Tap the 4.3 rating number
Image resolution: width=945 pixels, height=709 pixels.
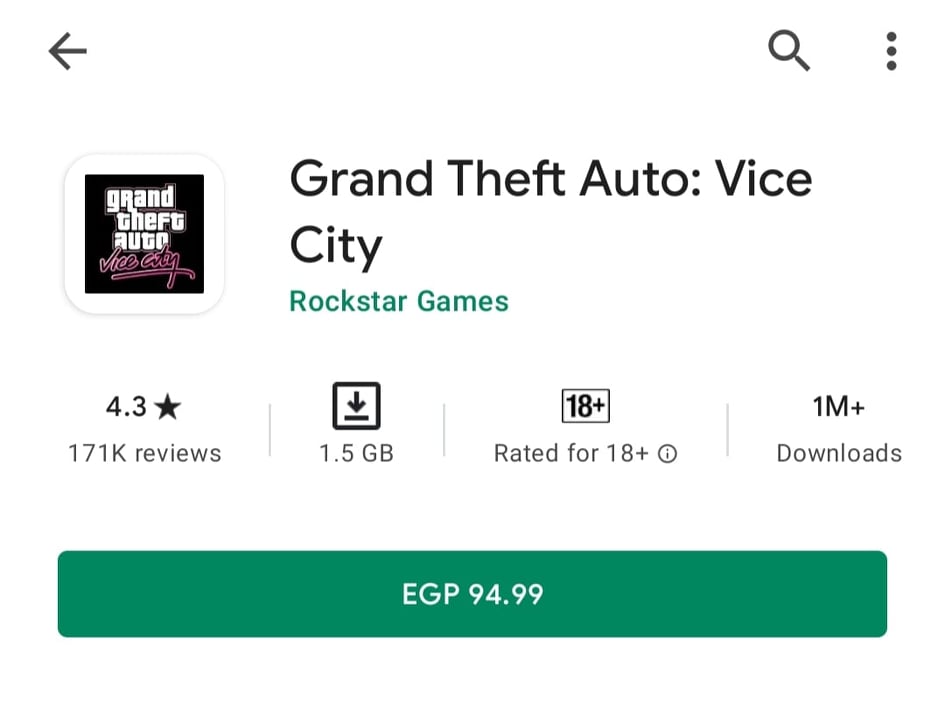[x=126, y=406]
